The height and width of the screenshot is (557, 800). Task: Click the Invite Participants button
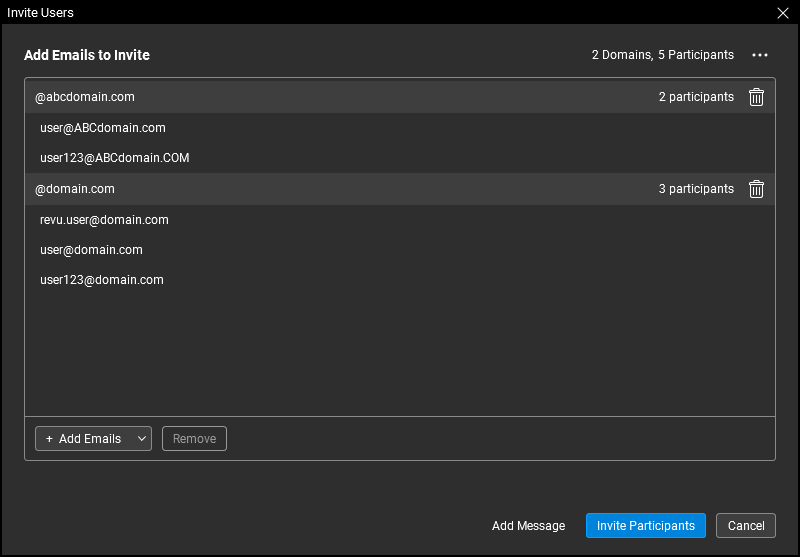point(645,526)
